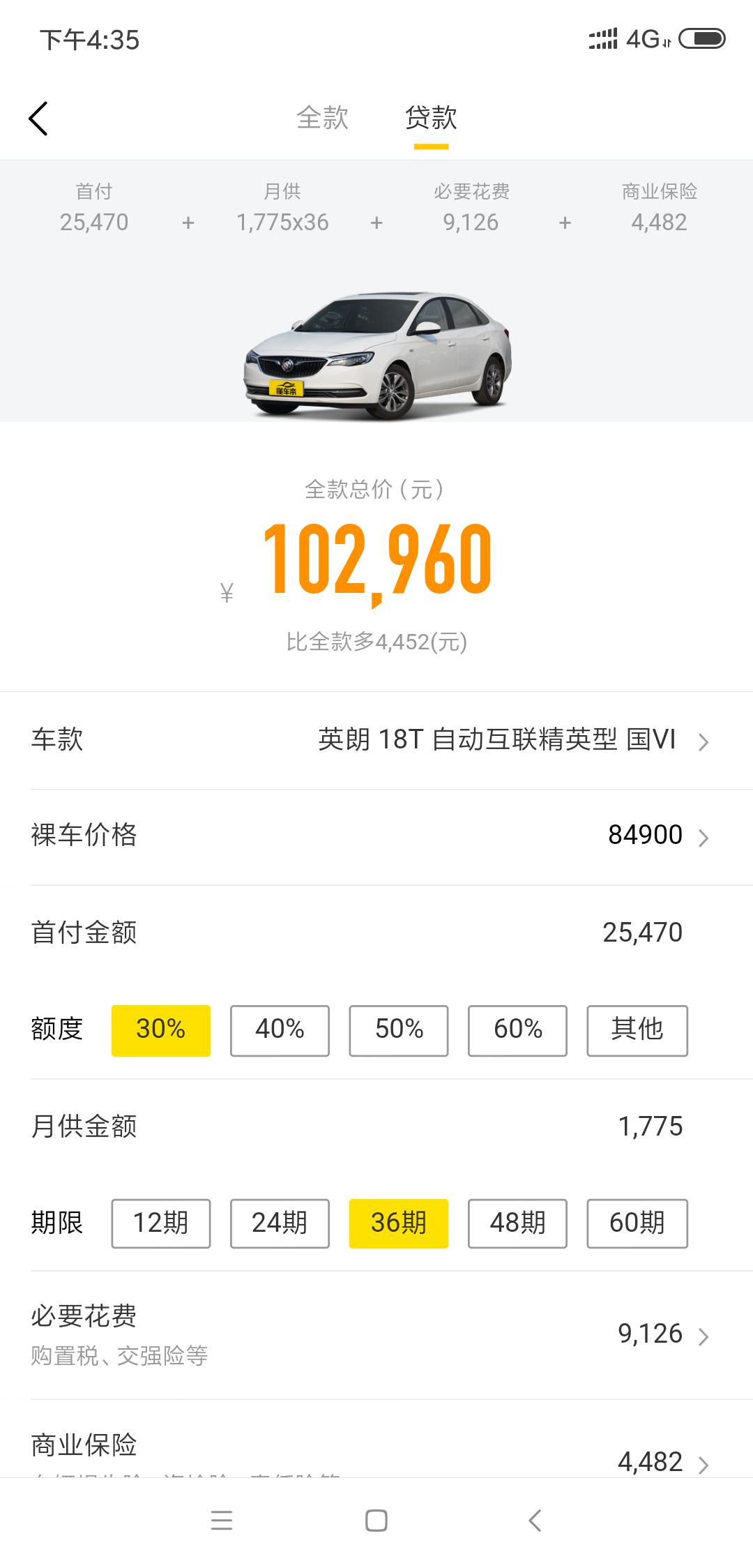Select the 48期 loan period
This screenshot has height=1568, width=753.
[x=517, y=1223]
